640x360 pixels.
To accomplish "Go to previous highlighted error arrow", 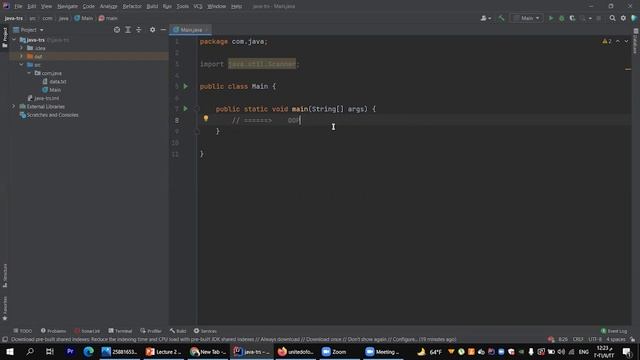I will click(x=618, y=41).
